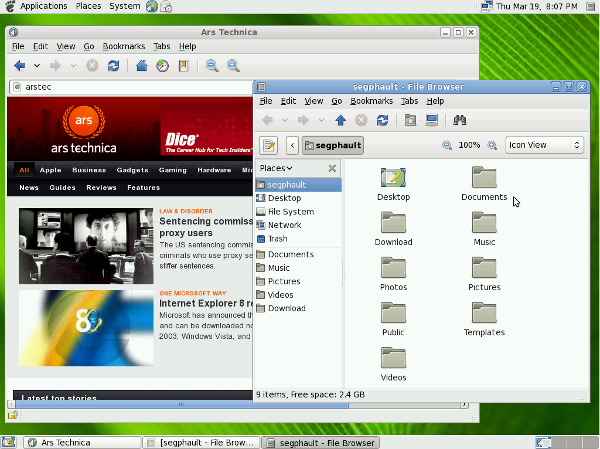
Task: Click the zoom in magnifier in the browser toolbar
Action: pos(233,66)
